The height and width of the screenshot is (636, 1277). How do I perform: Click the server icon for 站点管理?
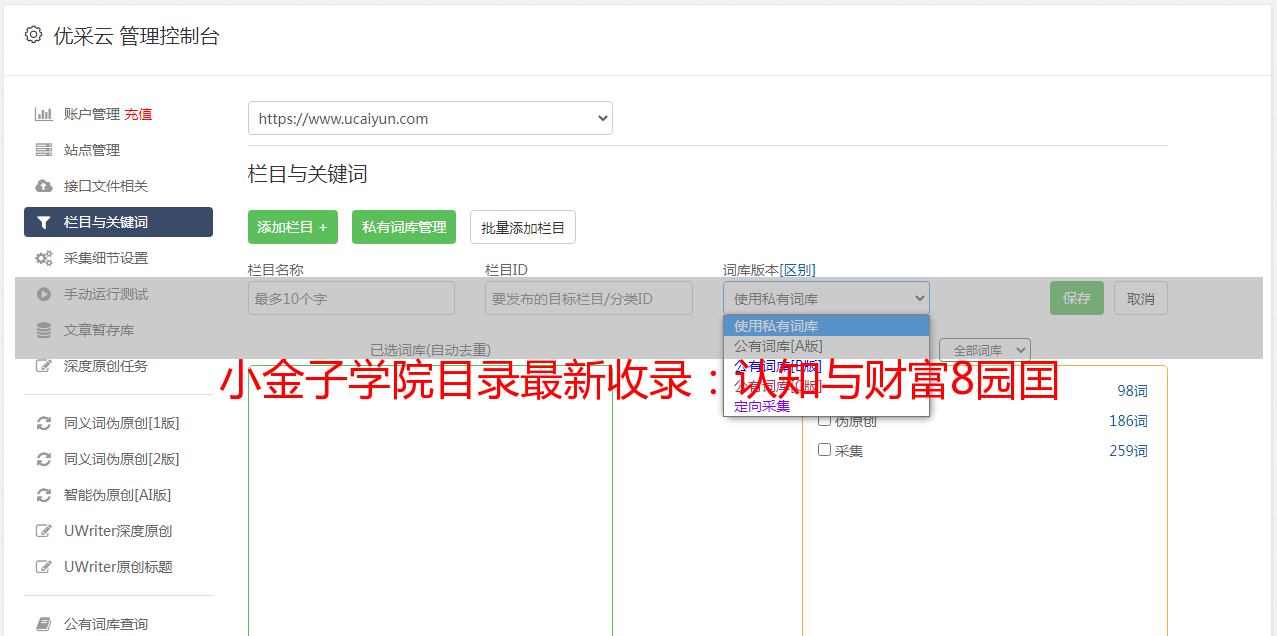point(44,150)
